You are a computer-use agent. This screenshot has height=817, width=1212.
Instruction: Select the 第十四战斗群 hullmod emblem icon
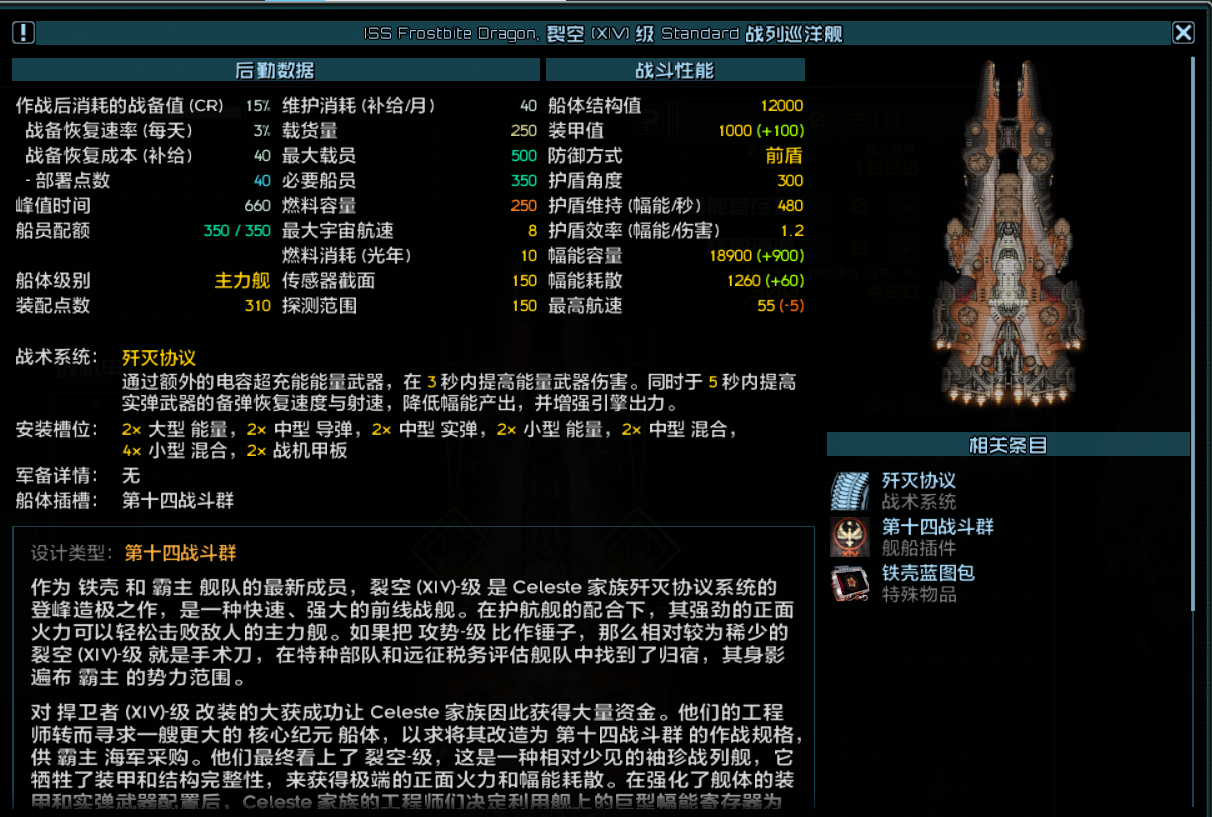tap(850, 537)
